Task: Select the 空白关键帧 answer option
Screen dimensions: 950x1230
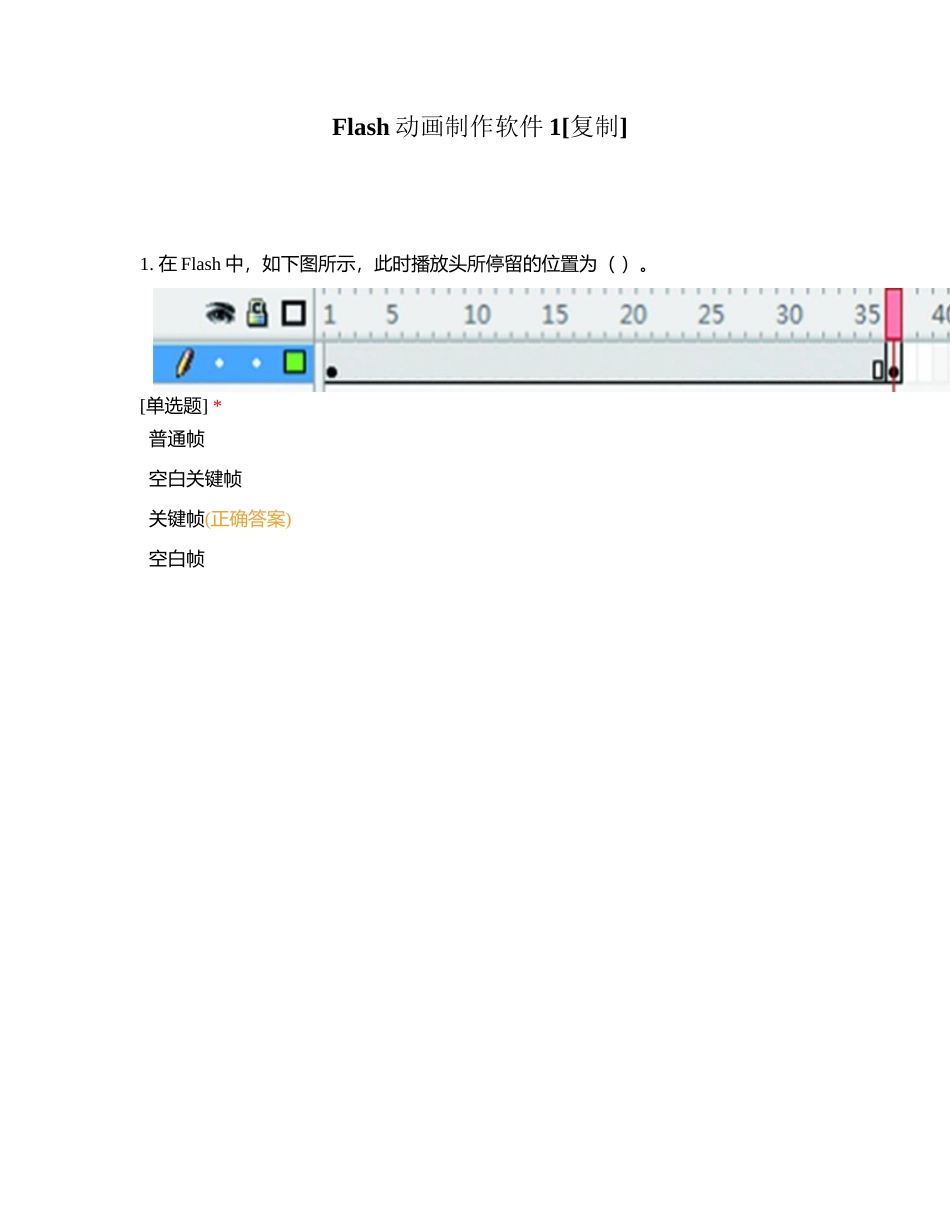Action: click(x=195, y=478)
